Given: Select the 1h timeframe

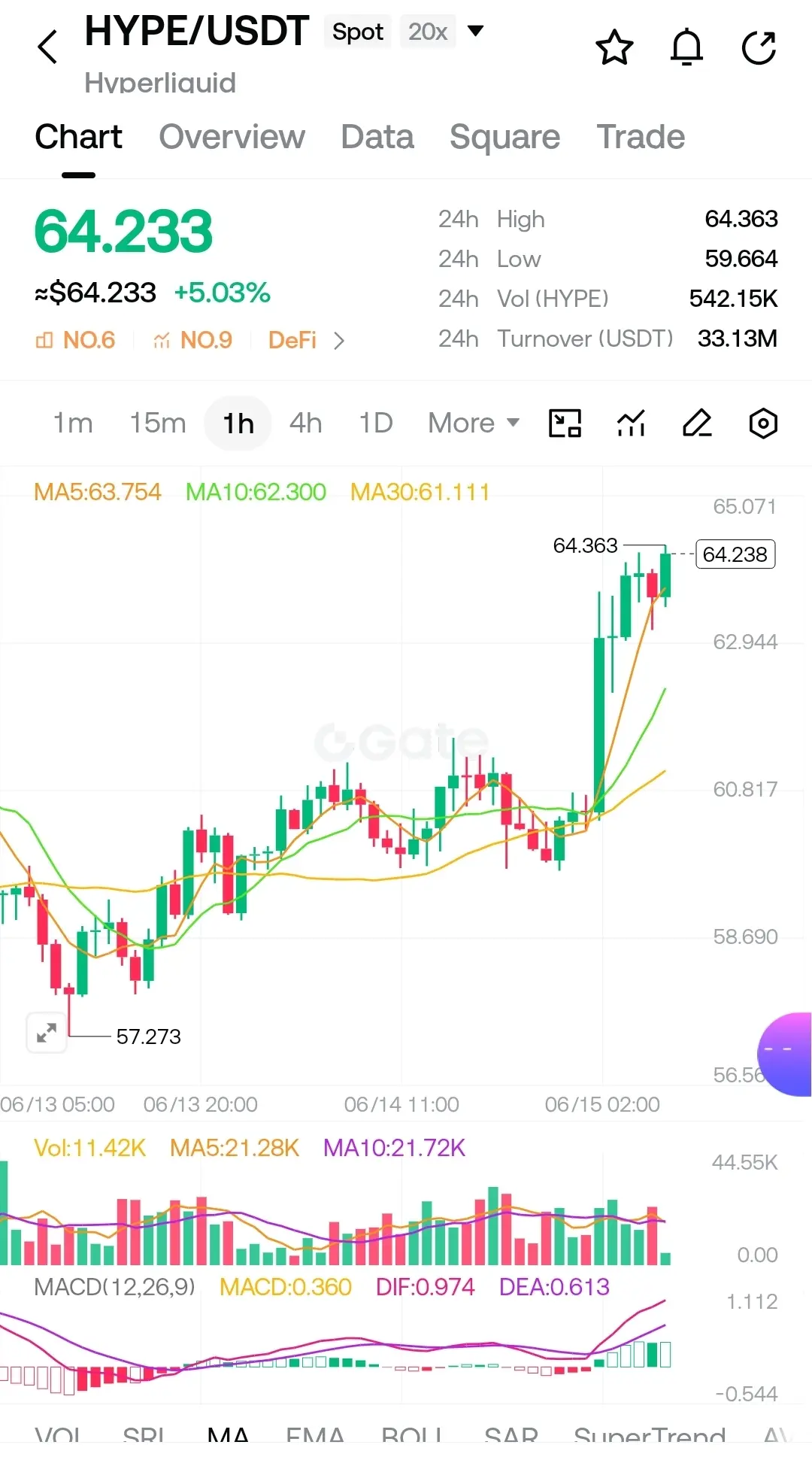Looking at the screenshot, I should (238, 423).
